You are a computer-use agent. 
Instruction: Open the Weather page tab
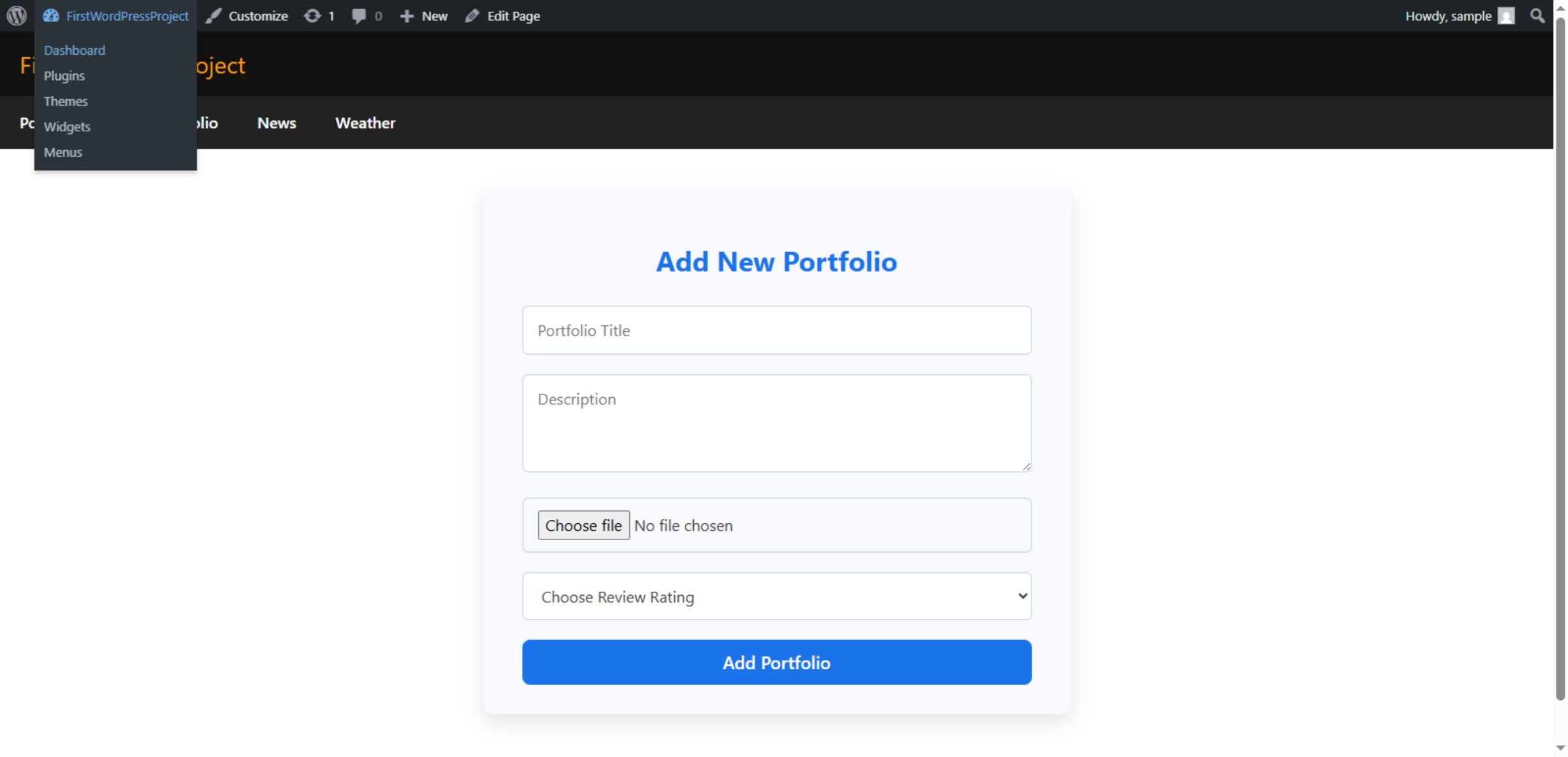click(x=365, y=123)
